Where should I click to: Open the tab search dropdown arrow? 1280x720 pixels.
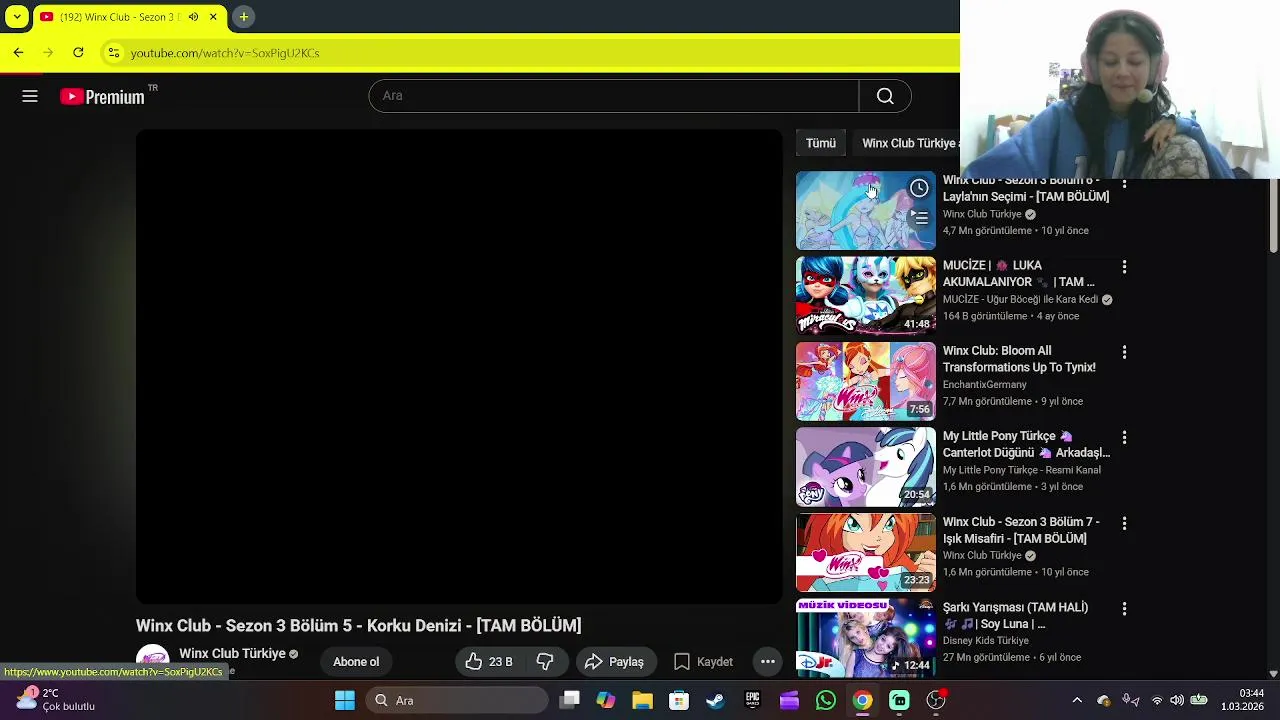(x=17, y=17)
